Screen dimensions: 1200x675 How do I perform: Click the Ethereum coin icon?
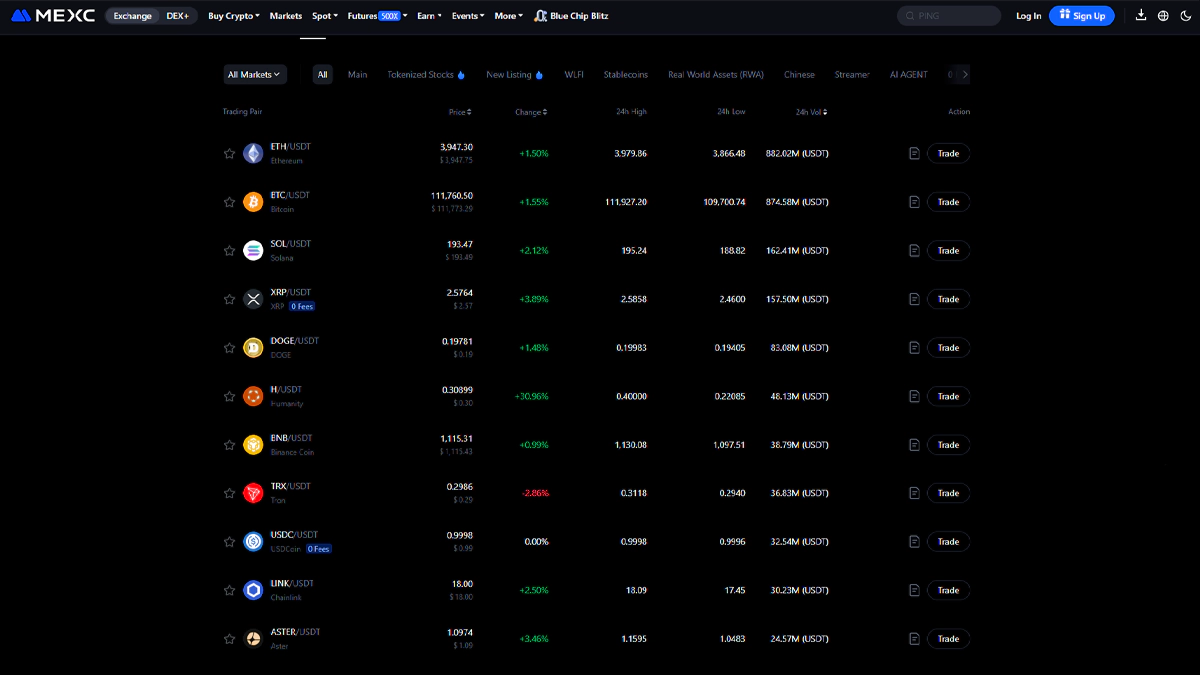click(253, 154)
